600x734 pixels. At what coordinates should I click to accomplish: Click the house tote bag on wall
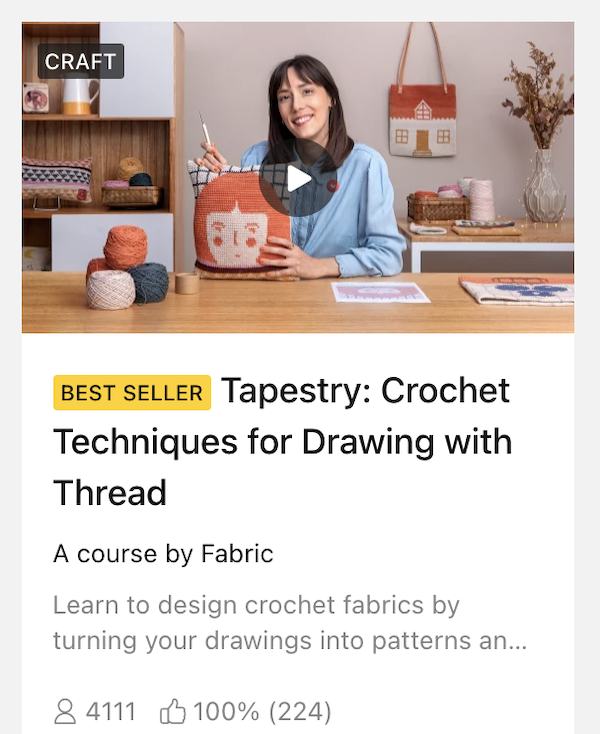pos(423,120)
